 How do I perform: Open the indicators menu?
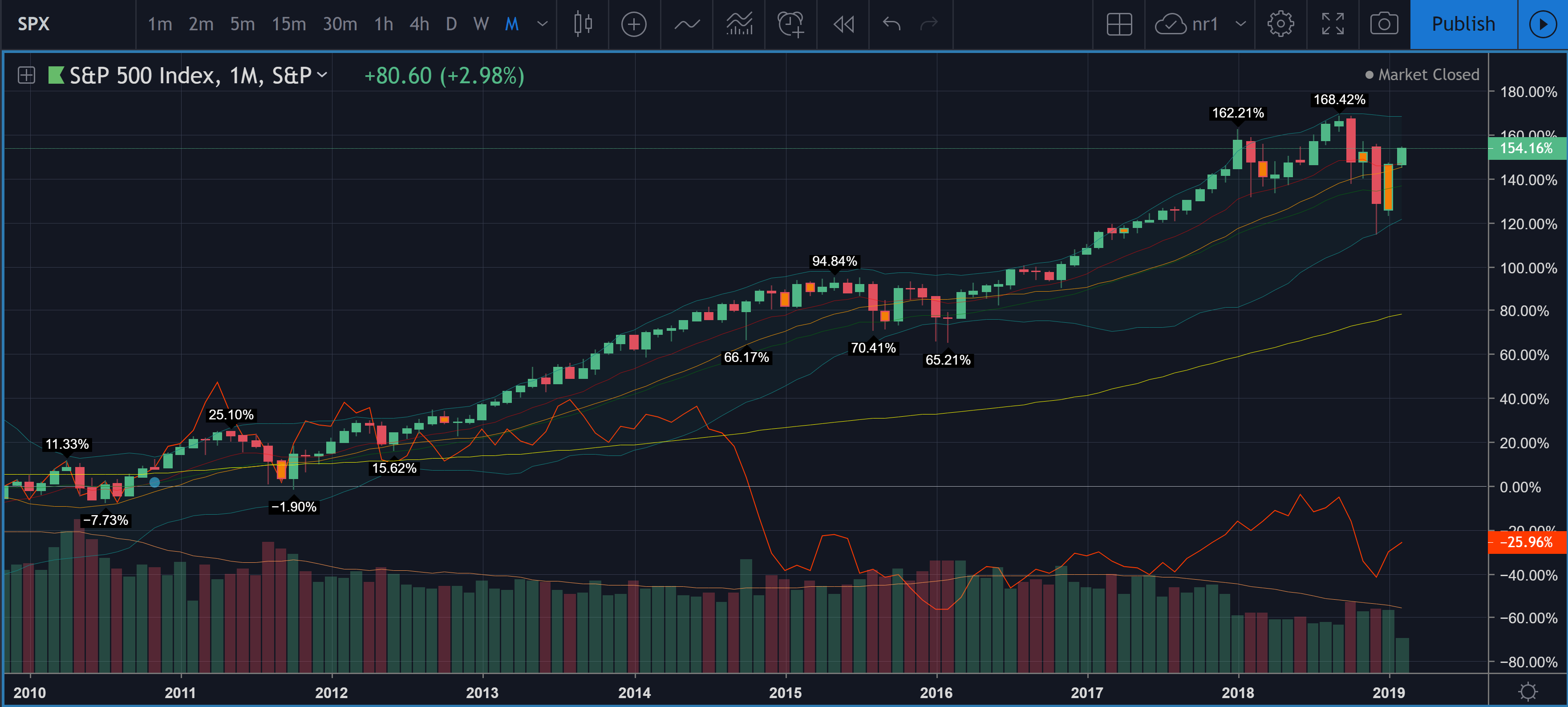(687, 24)
